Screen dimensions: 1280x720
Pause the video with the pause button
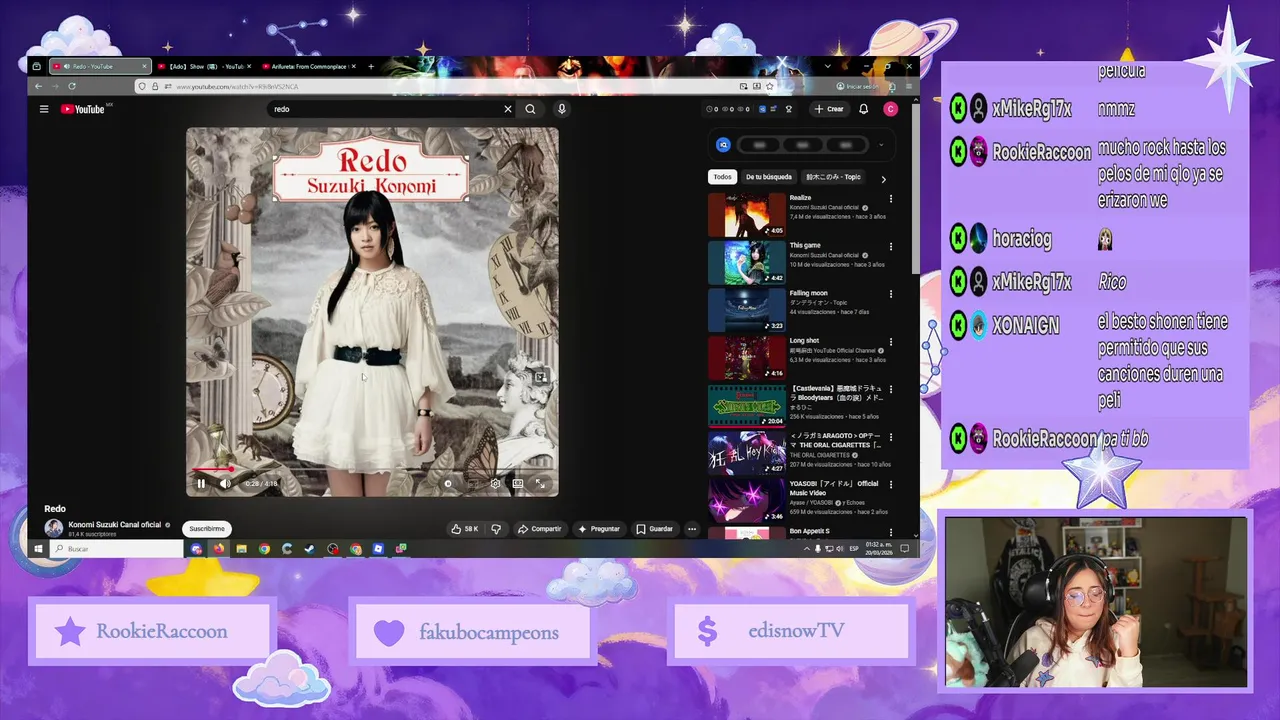coord(201,484)
